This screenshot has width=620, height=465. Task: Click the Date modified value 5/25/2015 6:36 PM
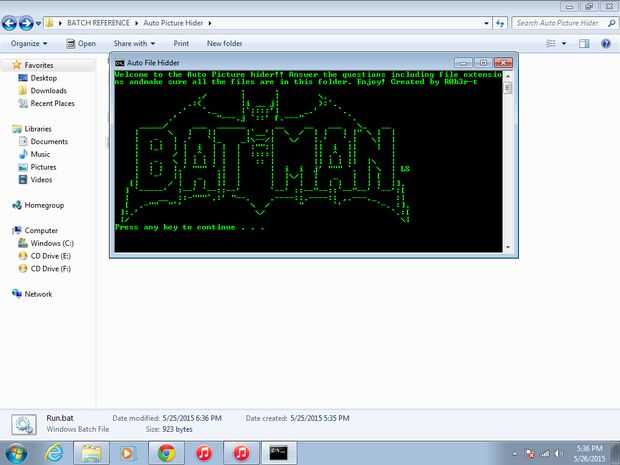click(x=192, y=418)
